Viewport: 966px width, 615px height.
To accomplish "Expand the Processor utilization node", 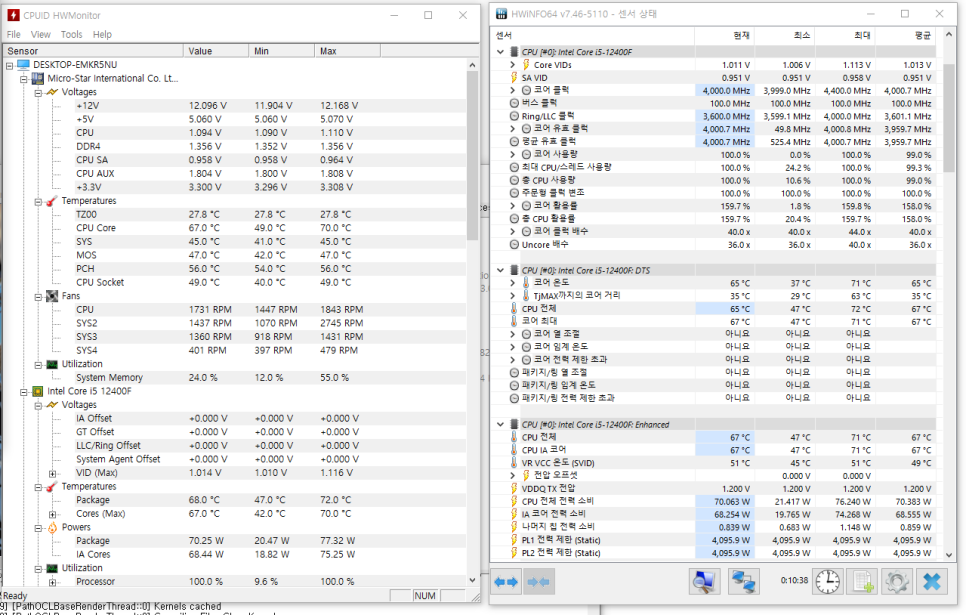I will [52, 582].
